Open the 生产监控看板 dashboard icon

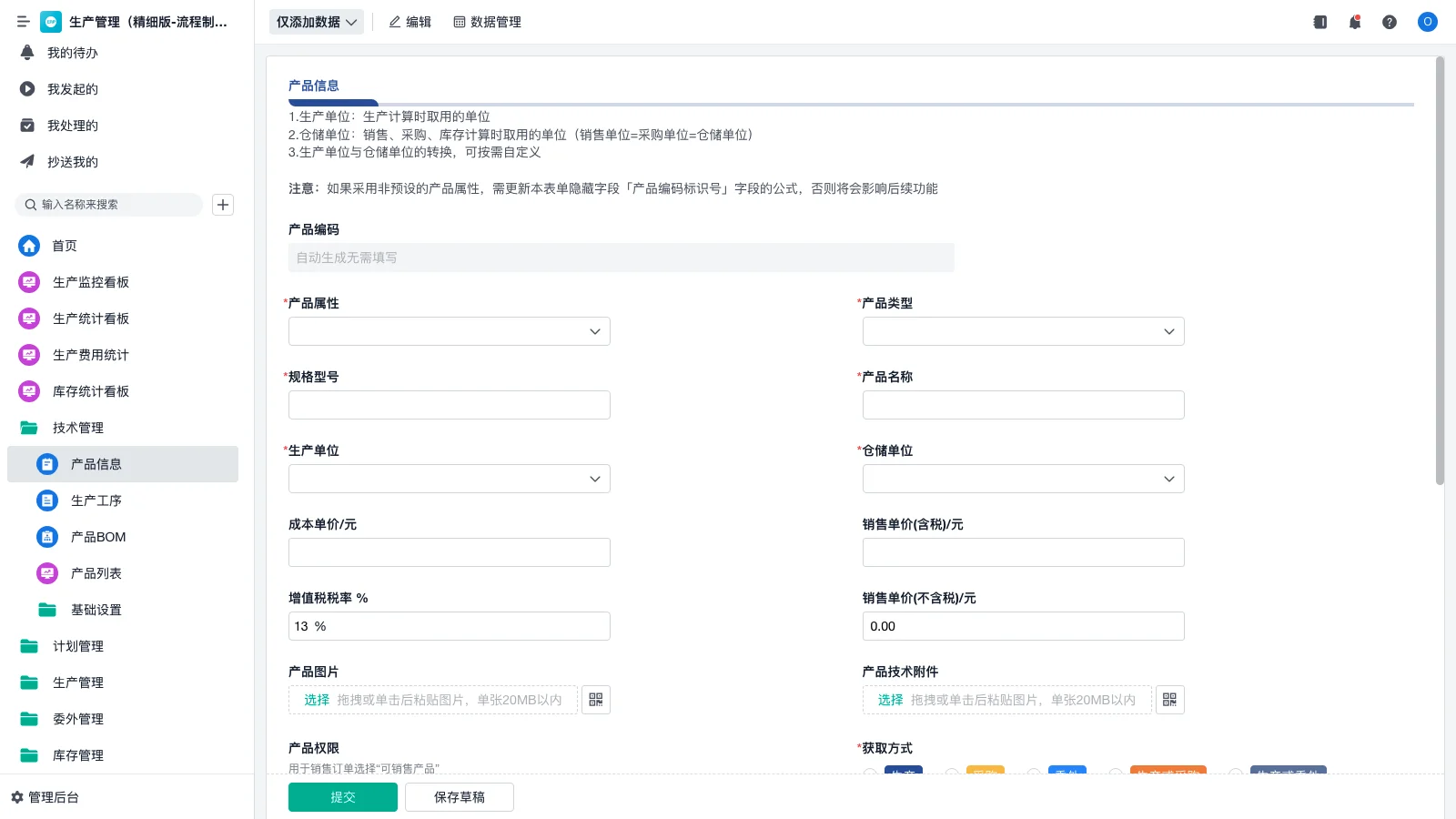click(x=28, y=282)
